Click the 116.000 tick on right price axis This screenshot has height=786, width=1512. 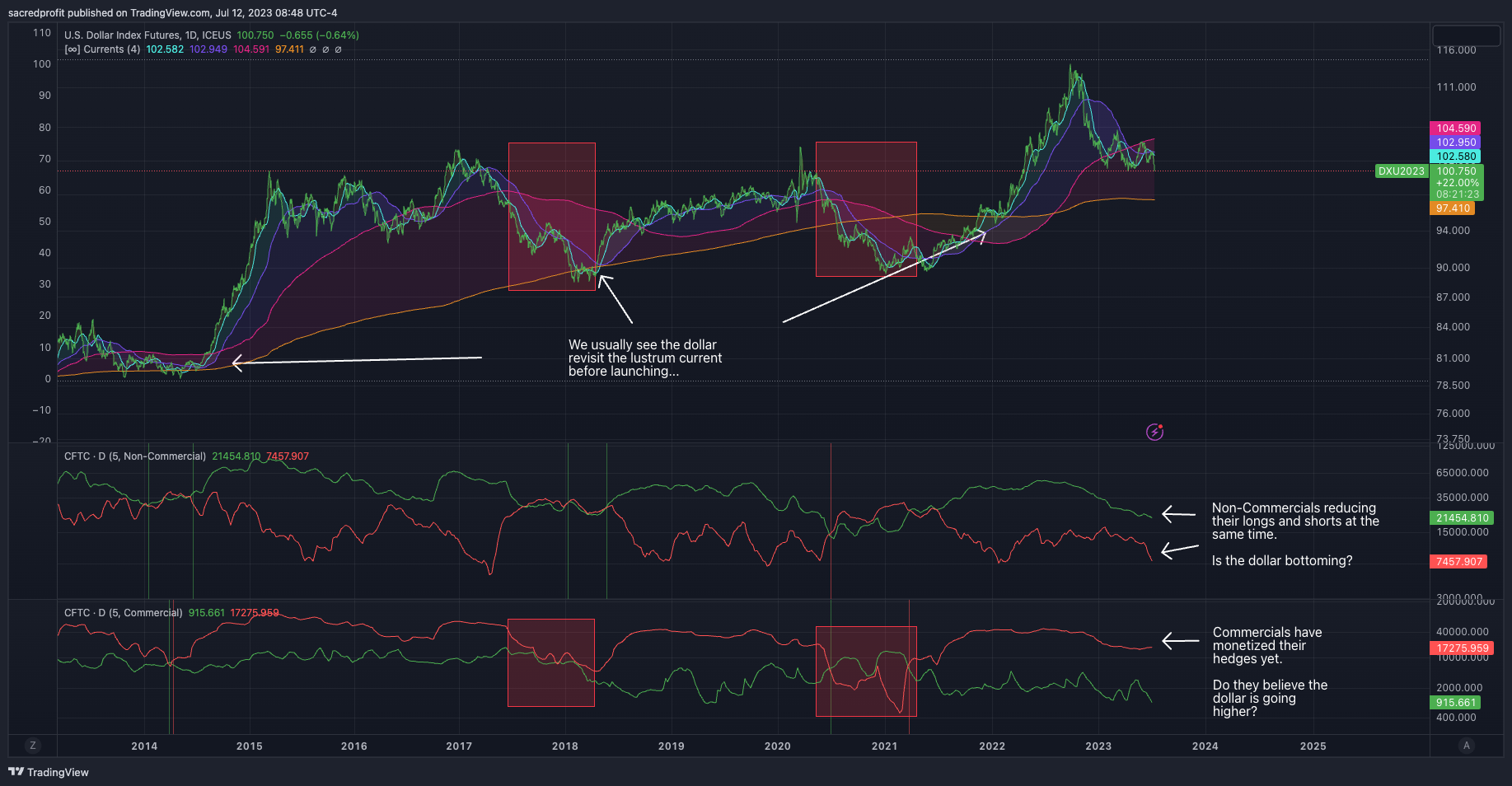click(1457, 50)
